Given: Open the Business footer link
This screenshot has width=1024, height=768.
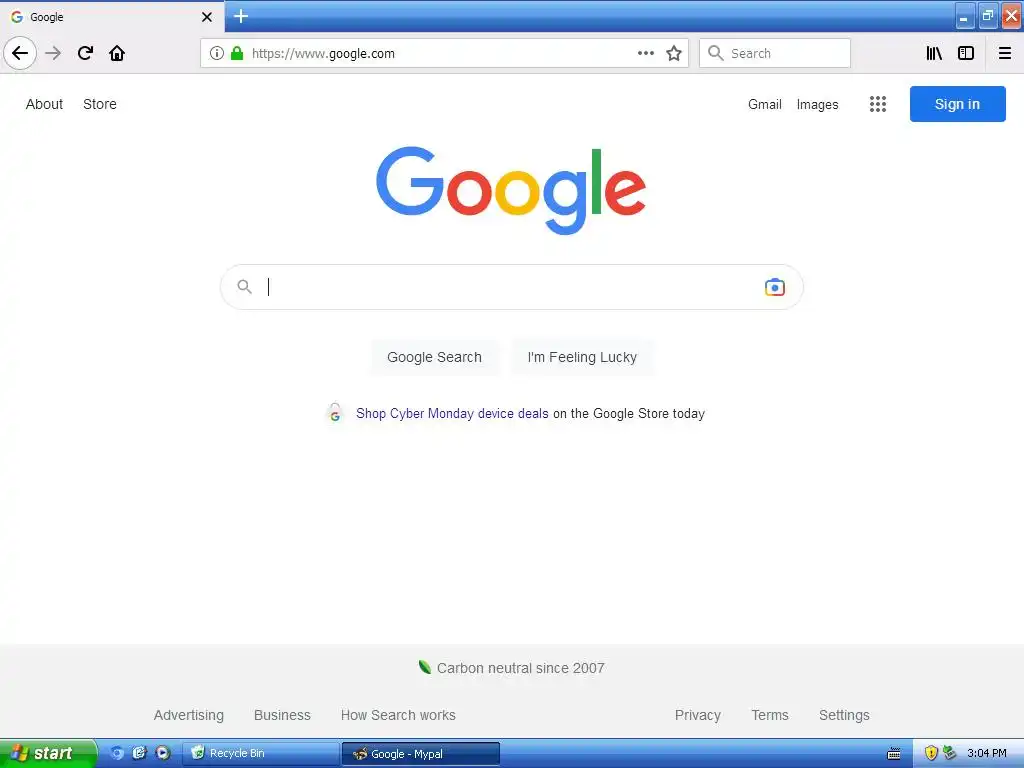Looking at the screenshot, I should (x=282, y=715).
